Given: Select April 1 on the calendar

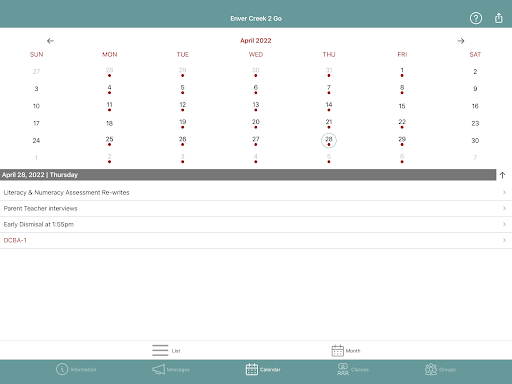Looking at the screenshot, I should 402,71.
